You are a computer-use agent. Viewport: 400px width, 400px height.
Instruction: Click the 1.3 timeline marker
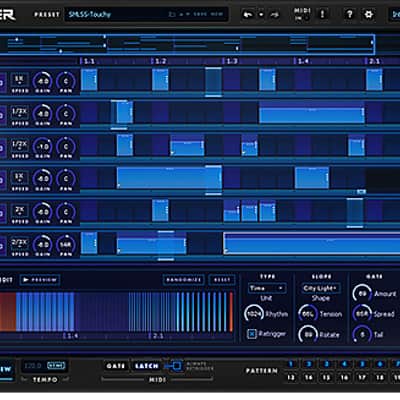[x=230, y=61]
